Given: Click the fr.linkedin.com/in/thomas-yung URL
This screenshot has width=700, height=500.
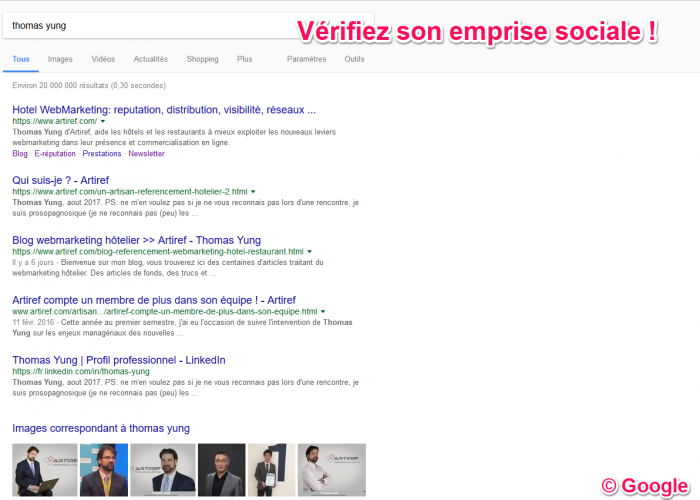Looking at the screenshot, I should pos(81,371).
